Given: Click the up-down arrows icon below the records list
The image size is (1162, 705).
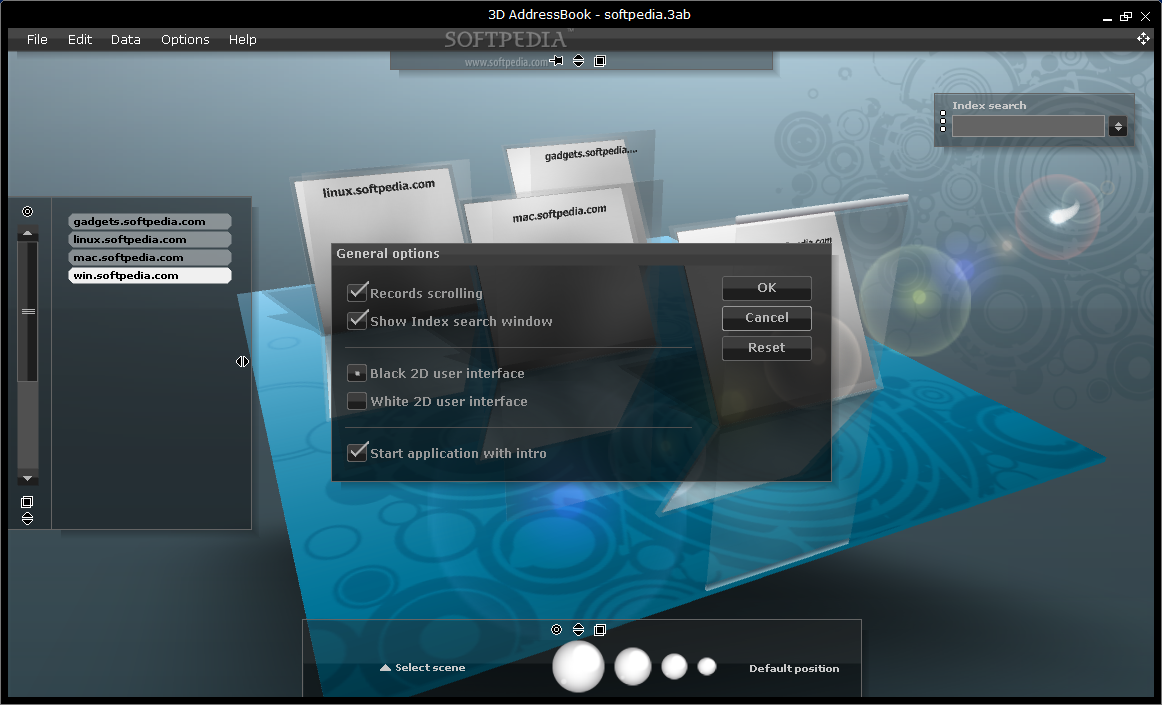Looking at the screenshot, I should coord(27,518).
